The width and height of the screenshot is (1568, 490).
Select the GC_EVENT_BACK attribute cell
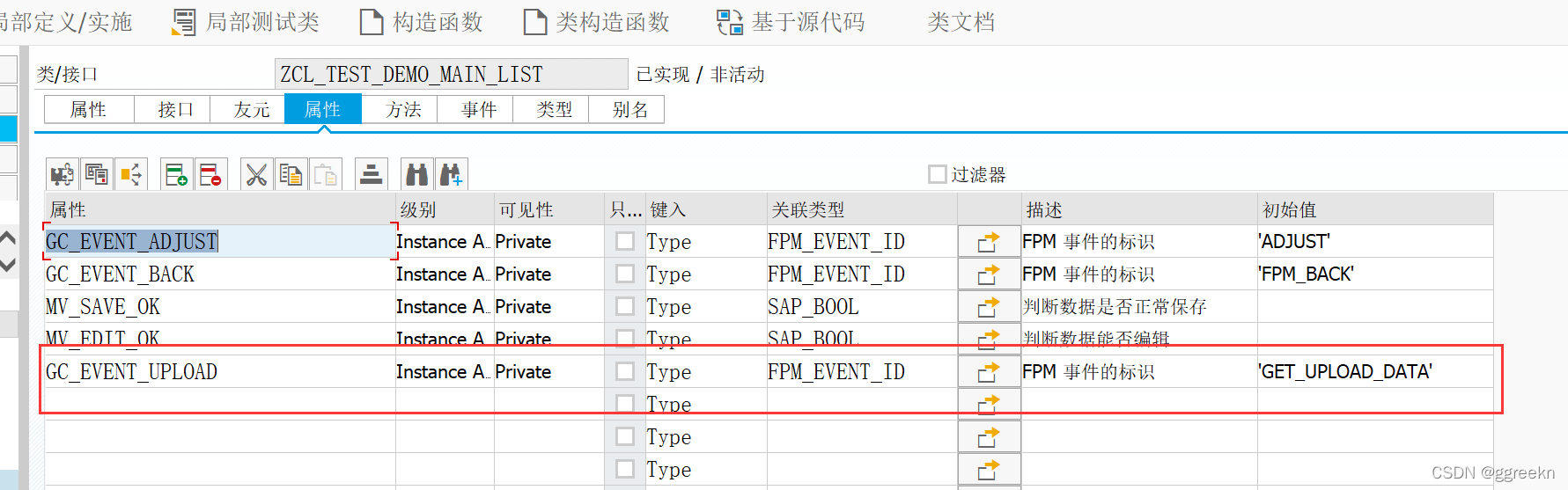pyautogui.click(x=220, y=274)
